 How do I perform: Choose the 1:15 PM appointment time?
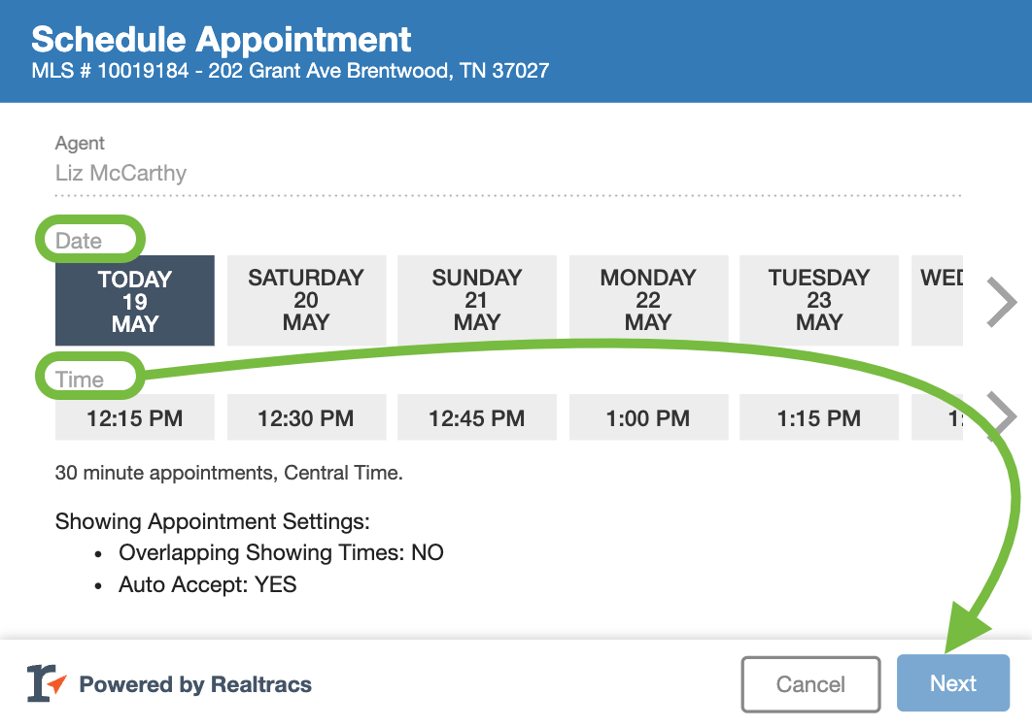(818, 417)
